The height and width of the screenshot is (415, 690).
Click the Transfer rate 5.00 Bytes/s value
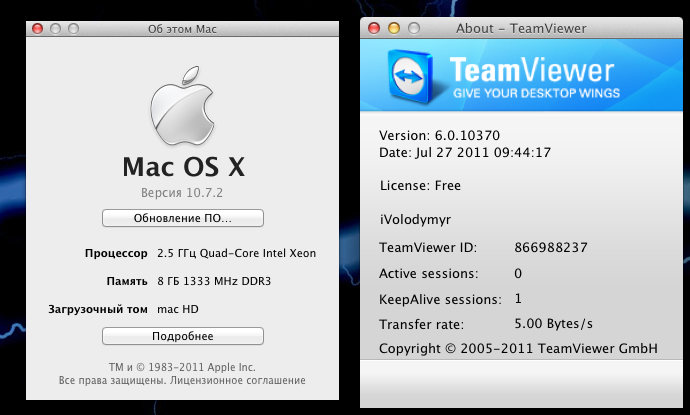point(554,323)
